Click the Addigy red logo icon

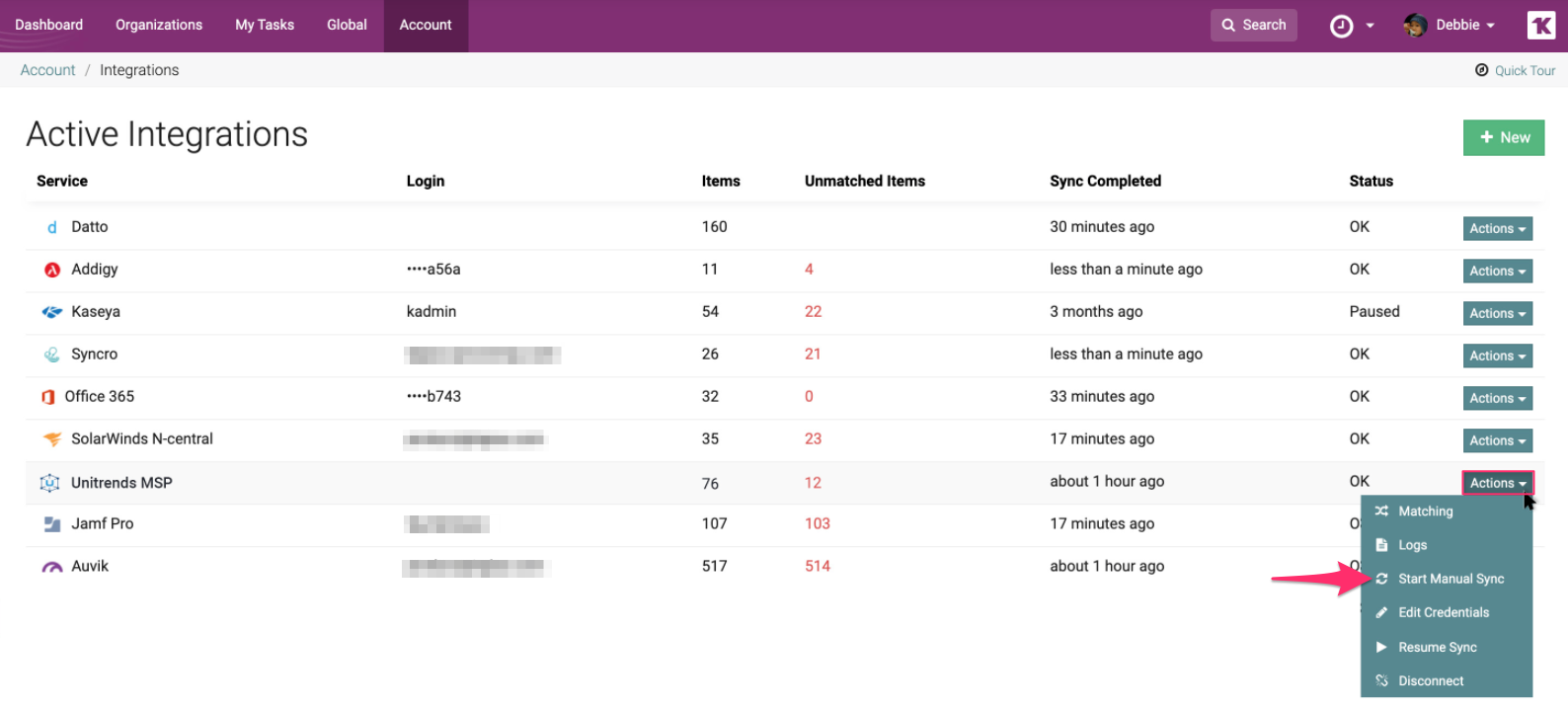click(52, 270)
